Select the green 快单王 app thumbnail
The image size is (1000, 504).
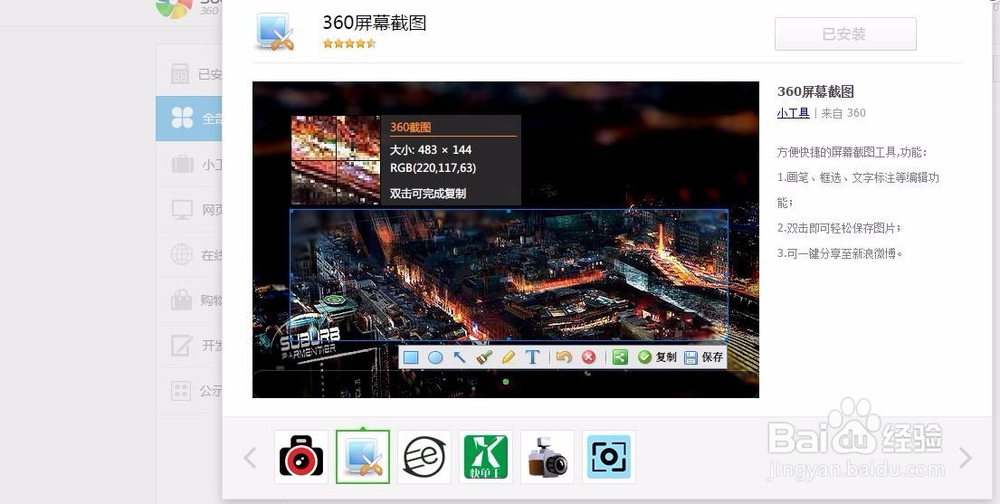[x=486, y=457]
